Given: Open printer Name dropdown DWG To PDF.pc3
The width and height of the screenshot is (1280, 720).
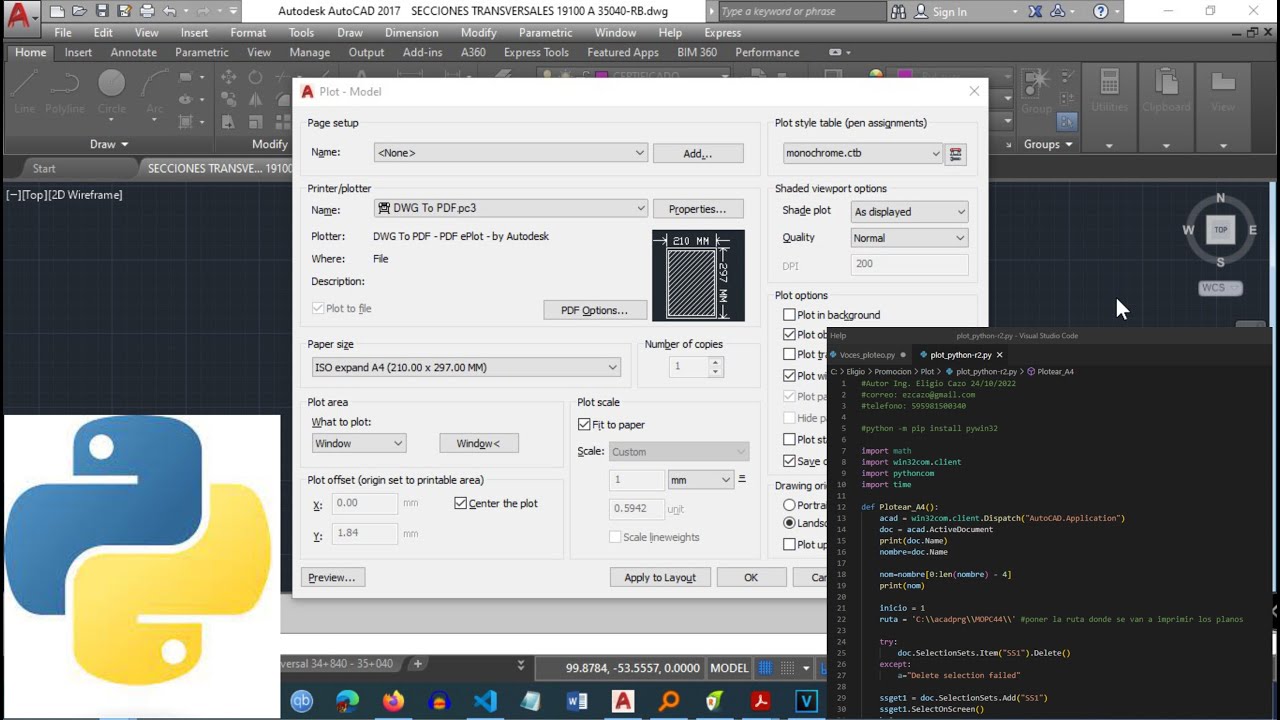Looking at the screenshot, I should (x=511, y=208).
